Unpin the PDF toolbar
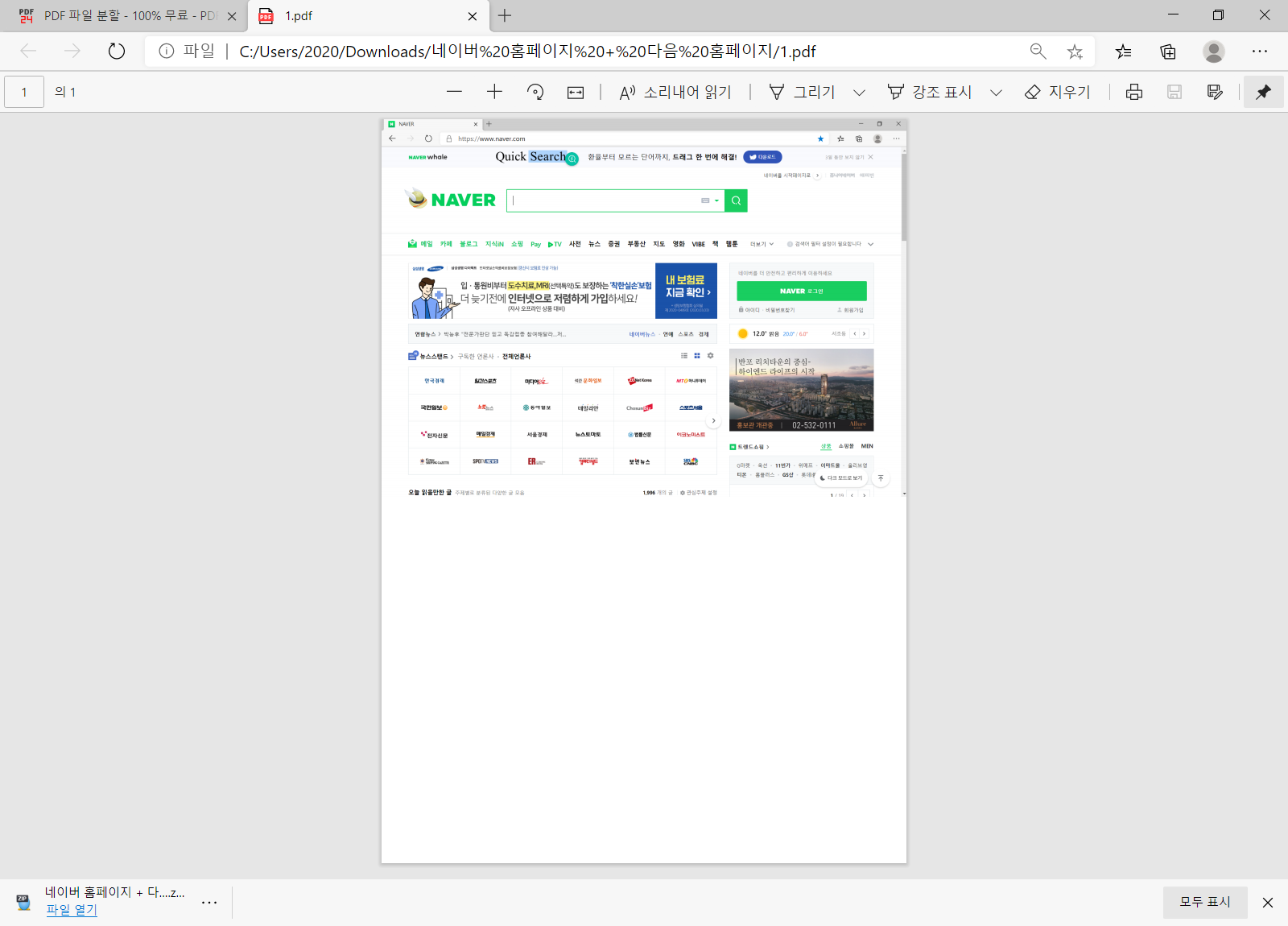 click(1263, 91)
